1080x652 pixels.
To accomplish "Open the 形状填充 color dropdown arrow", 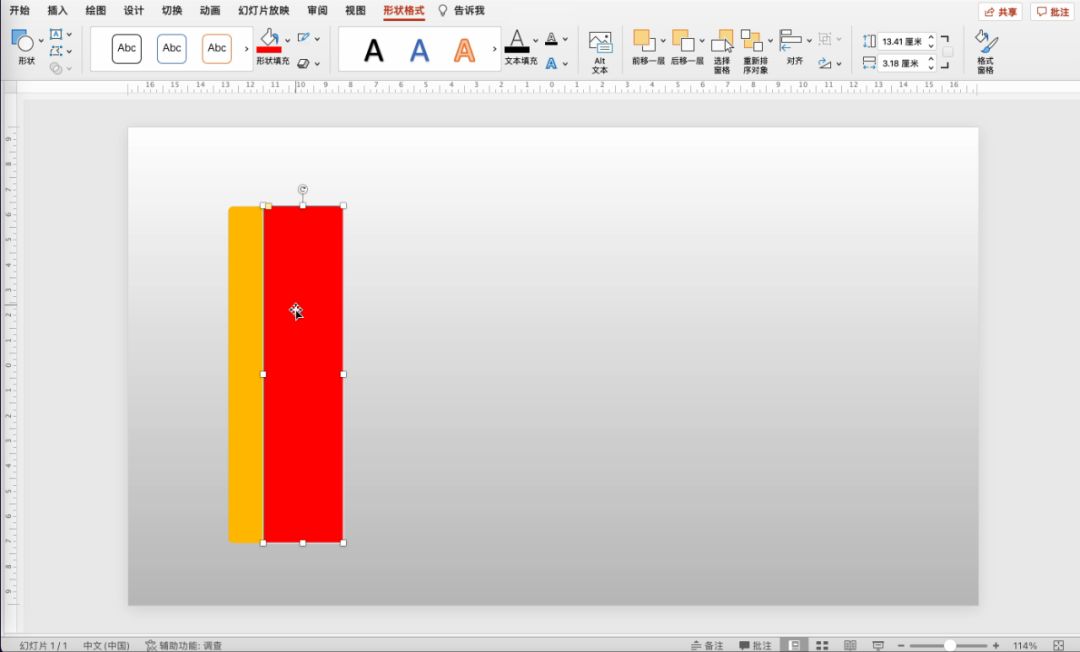I will (288, 40).
